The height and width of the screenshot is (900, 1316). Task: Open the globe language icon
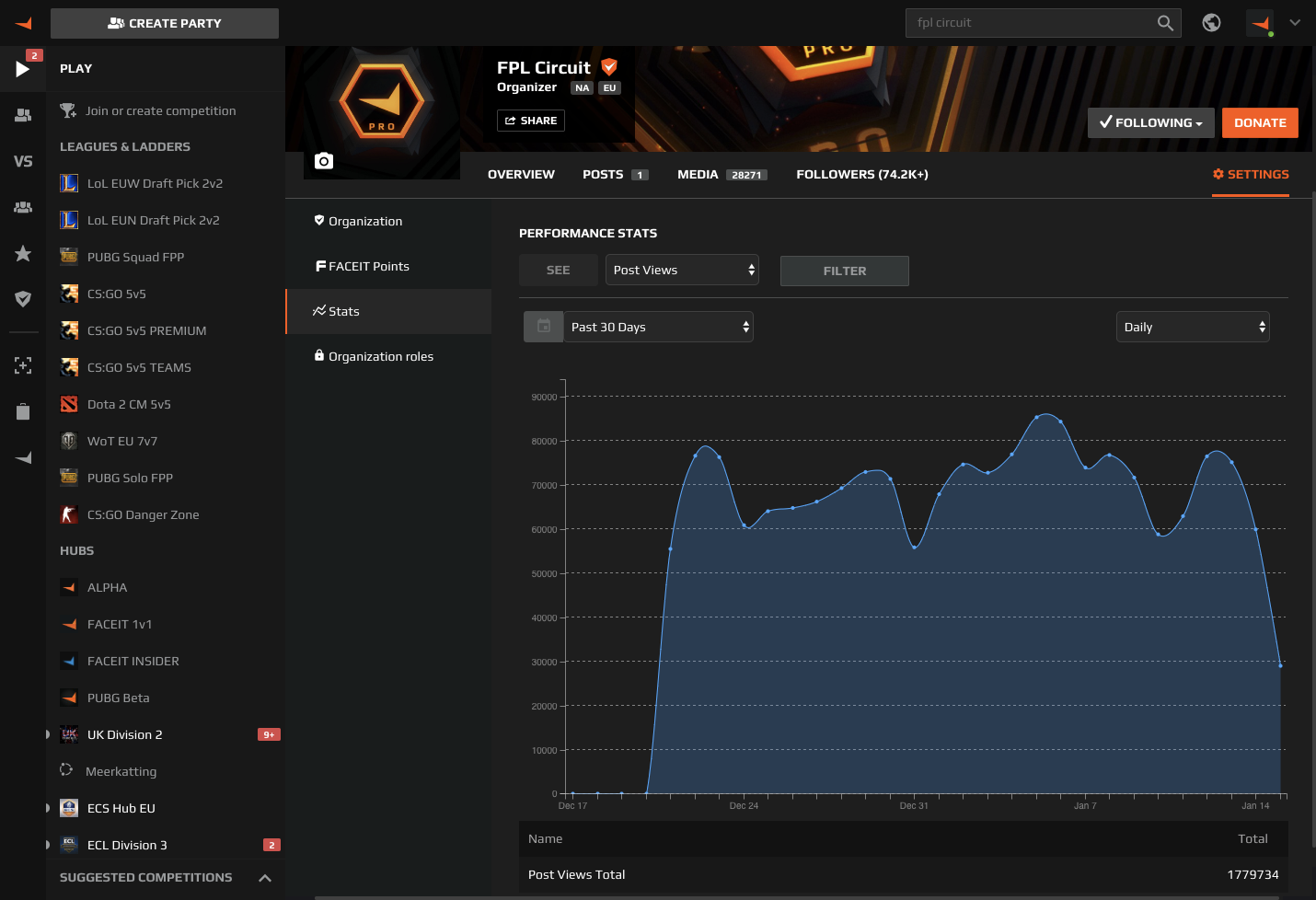tap(1212, 23)
